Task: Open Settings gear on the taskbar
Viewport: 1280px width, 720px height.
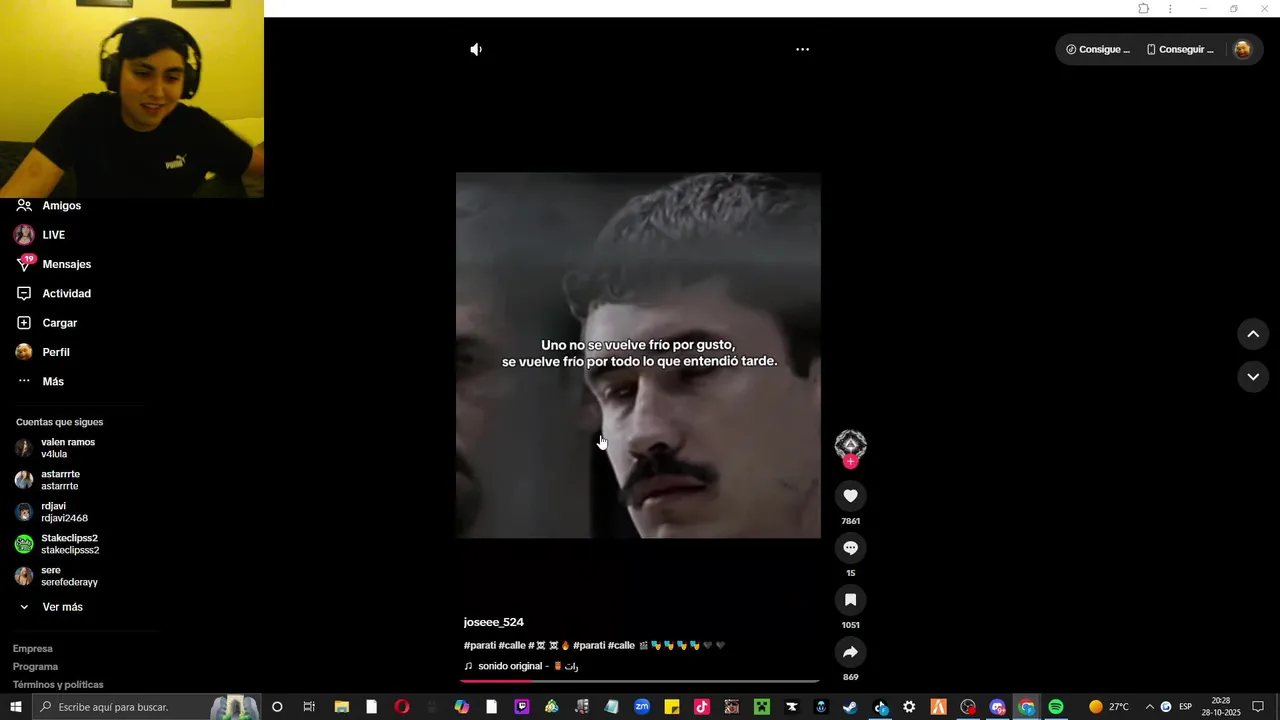Action: pyautogui.click(x=909, y=707)
